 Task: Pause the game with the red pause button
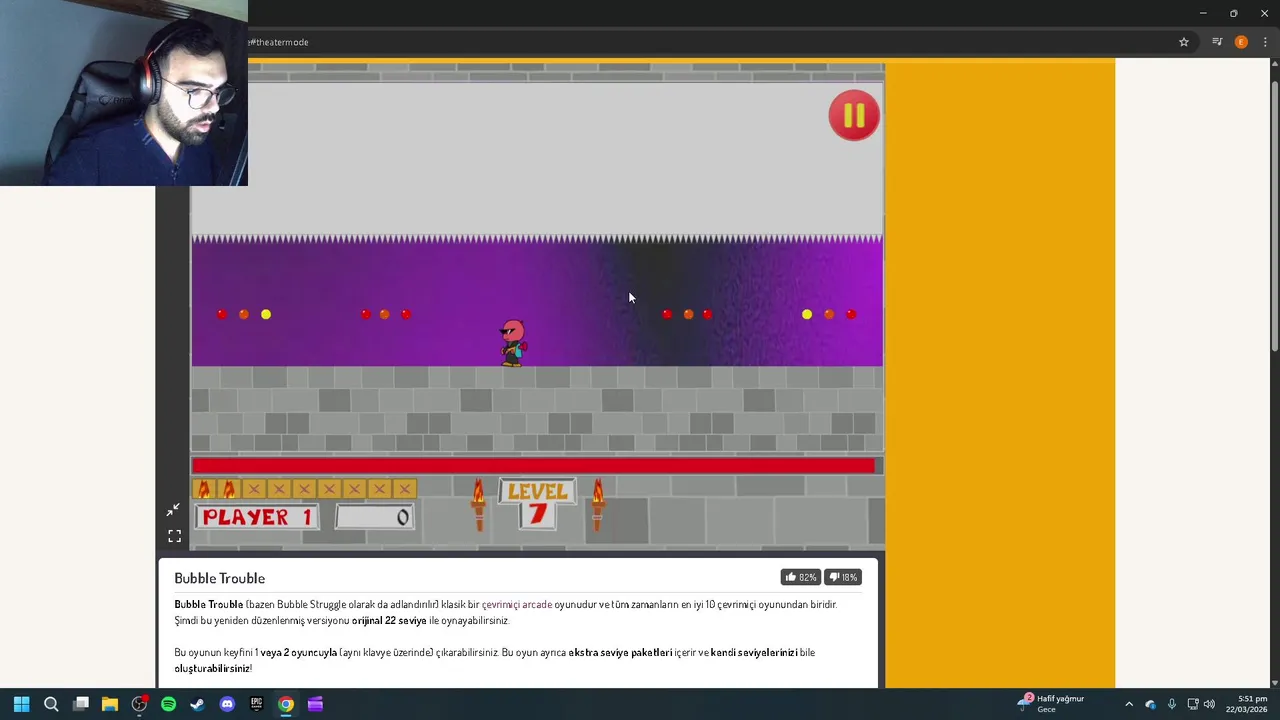click(x=853, y=116)
